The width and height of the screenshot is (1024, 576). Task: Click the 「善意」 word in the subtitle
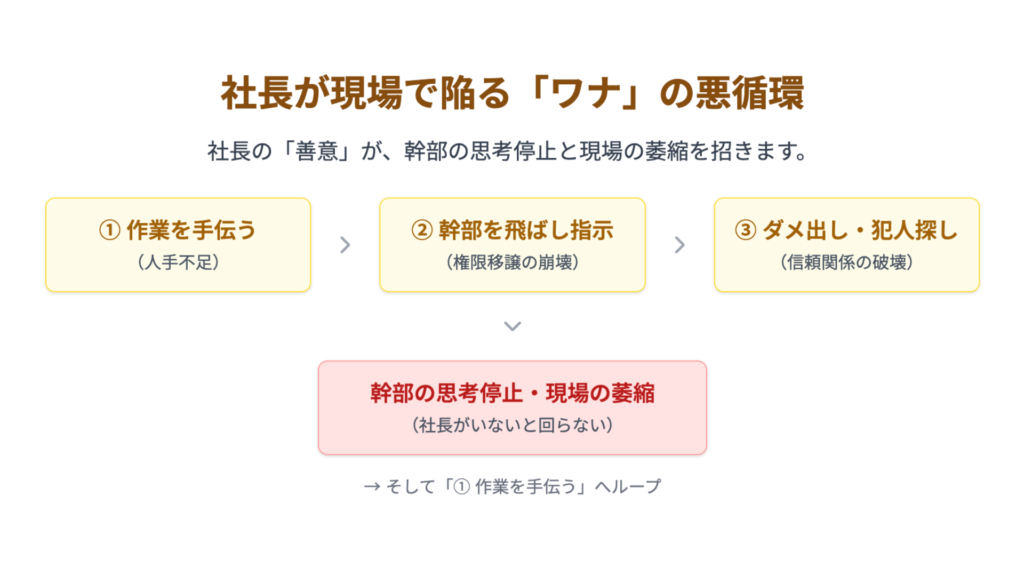tap(320, 152)
